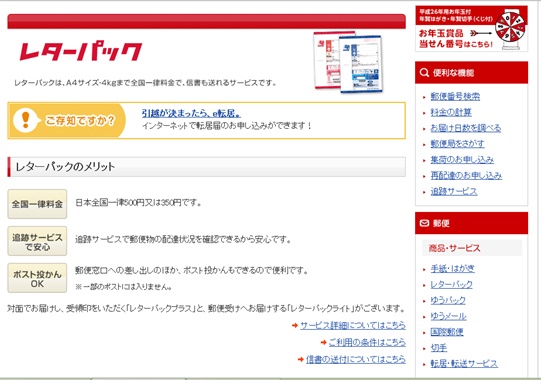This screenshot has height=380, width=541.
Task: Open ゆうパック link
Action: coord(448,300)
